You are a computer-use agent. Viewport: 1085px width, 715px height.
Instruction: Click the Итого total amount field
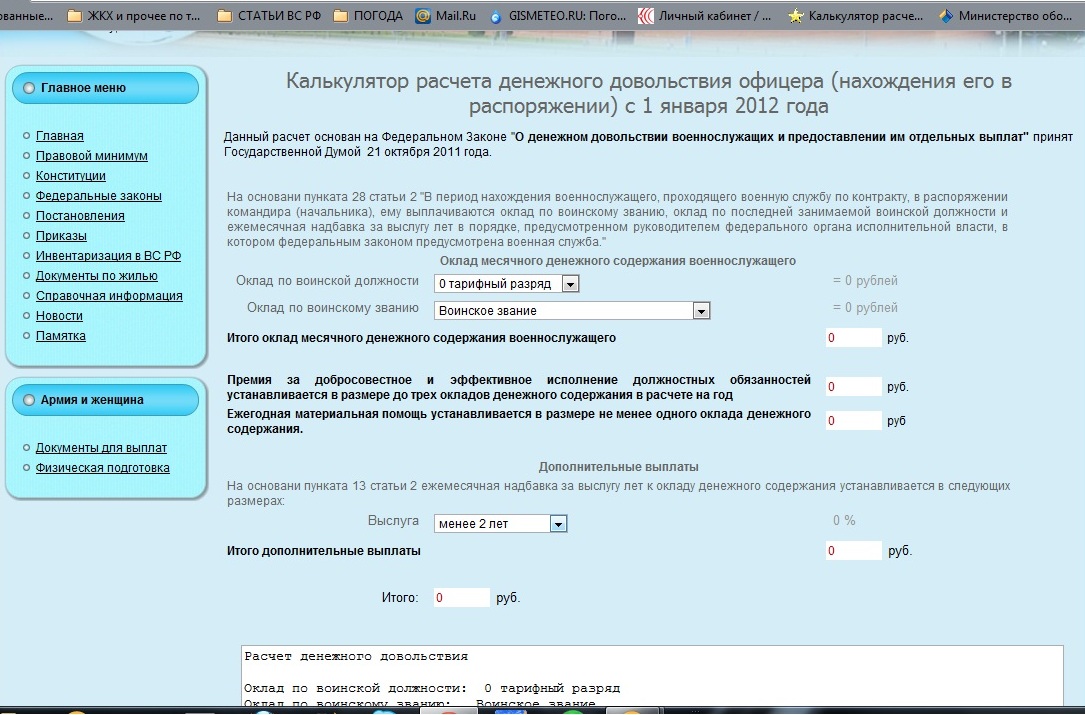pos(461,598)
